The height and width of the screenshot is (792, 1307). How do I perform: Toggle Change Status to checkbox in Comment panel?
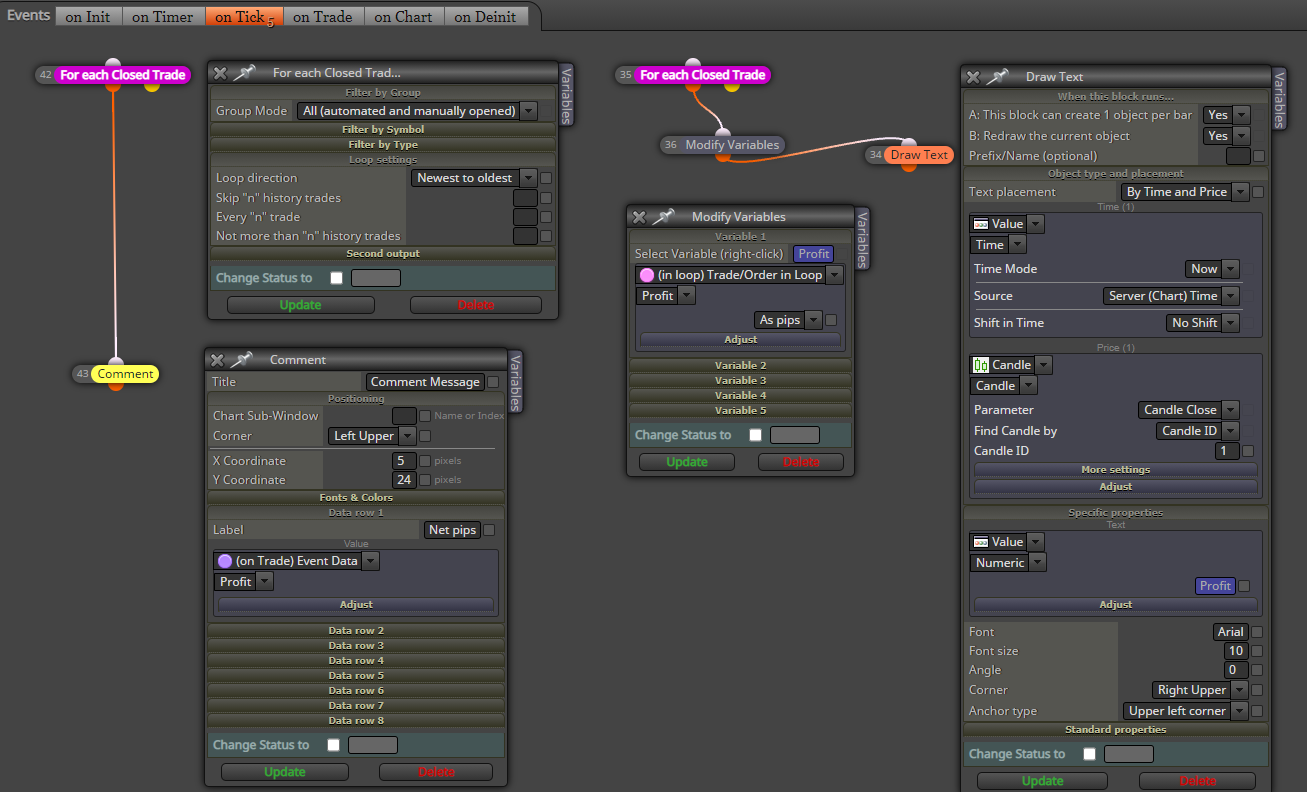(334, 745)
